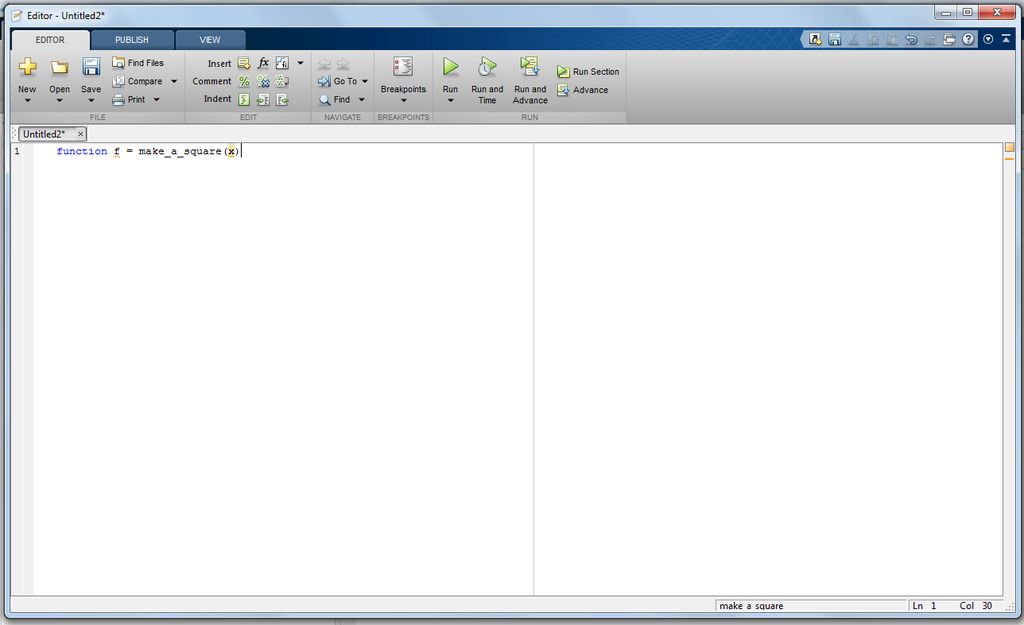Expand the Save button dropdown arrow
1024x625 pixels.
point(91,101)
